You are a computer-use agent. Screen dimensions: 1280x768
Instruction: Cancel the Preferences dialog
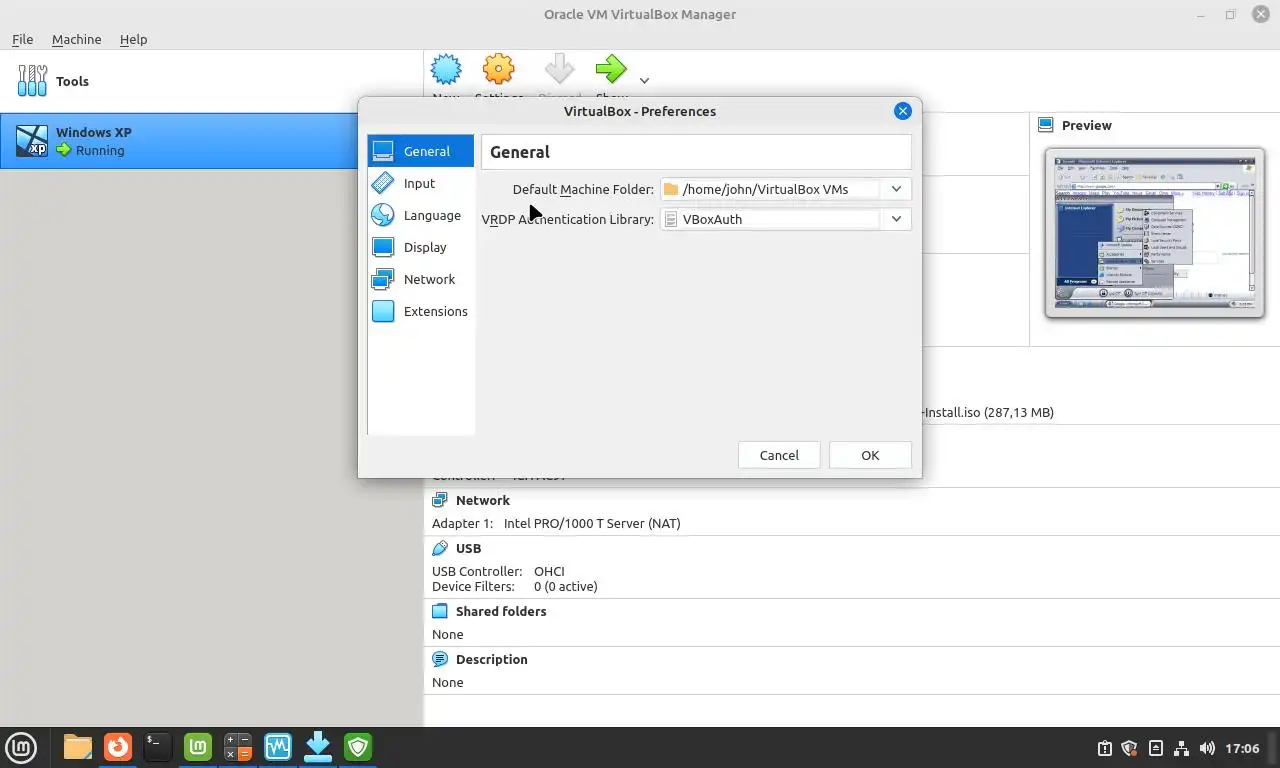click(779, 455)
